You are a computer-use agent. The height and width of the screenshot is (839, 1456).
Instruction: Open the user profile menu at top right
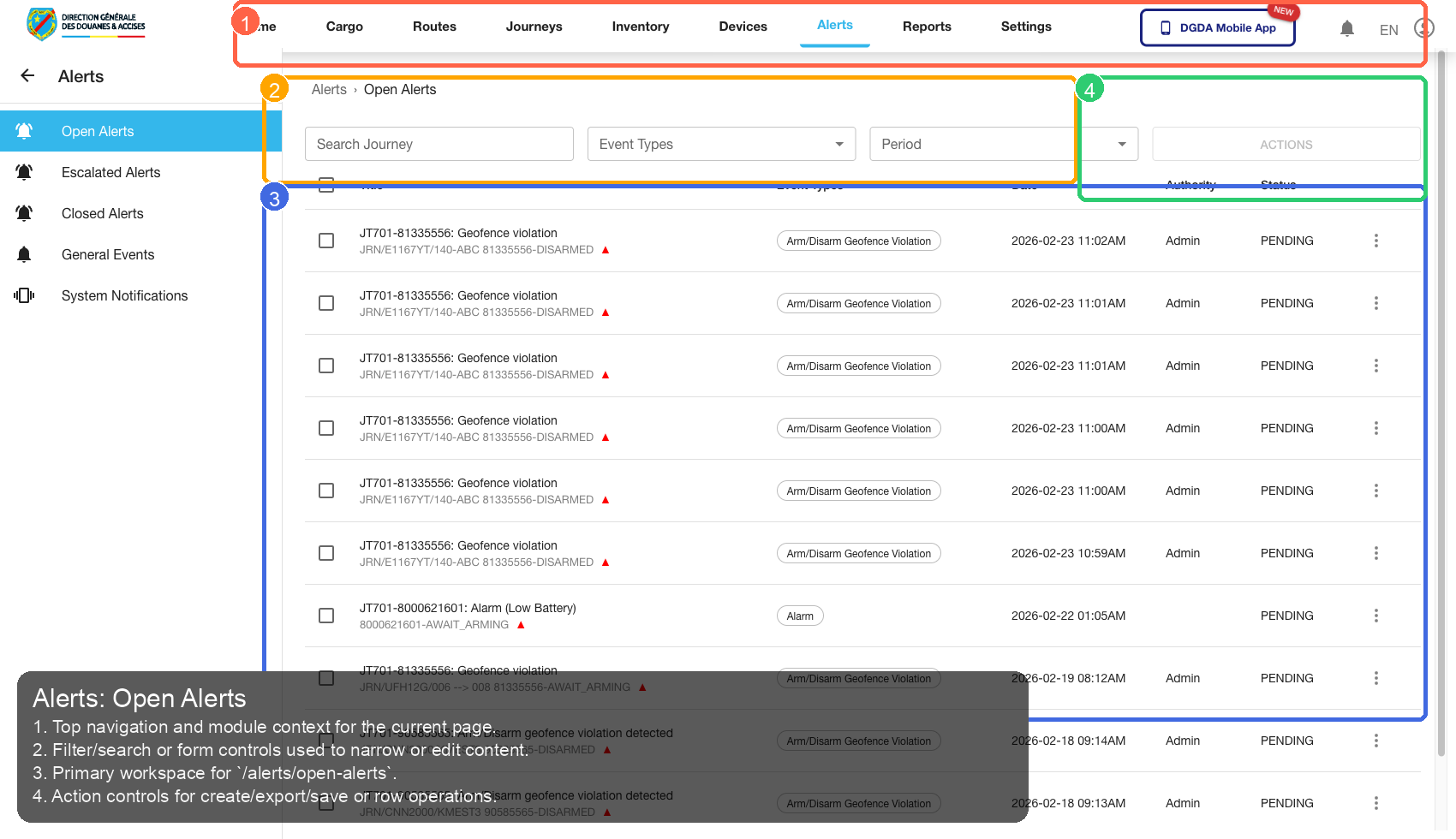(1423, 28)
